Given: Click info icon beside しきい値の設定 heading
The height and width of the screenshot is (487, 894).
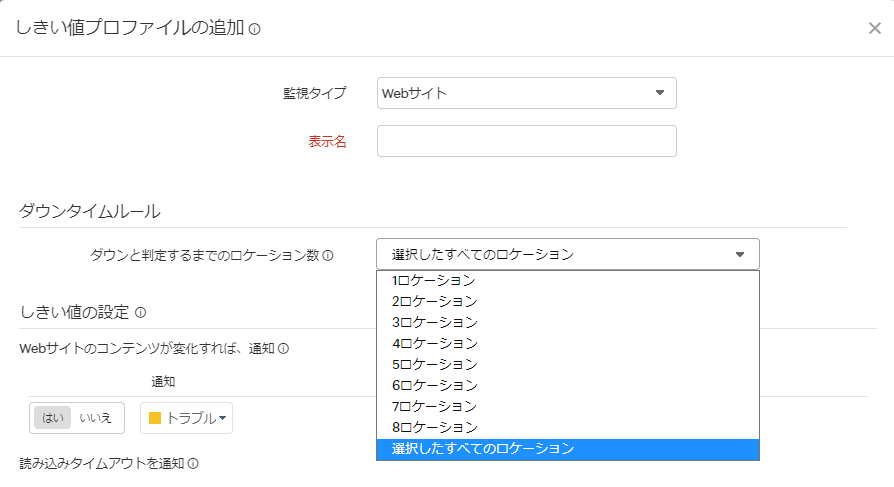Looking at the screenshot, I should tap(140, 312).
